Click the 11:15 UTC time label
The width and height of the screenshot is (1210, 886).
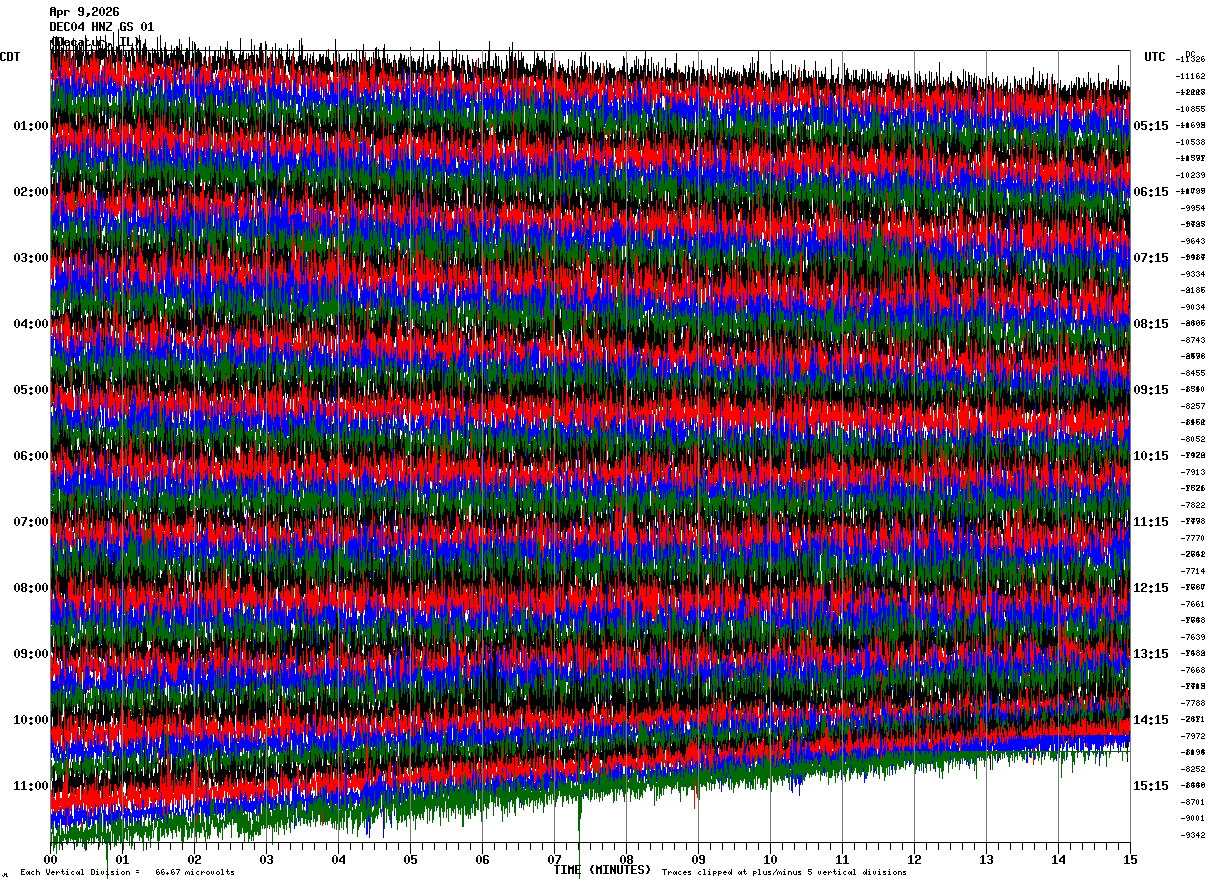1151,522
